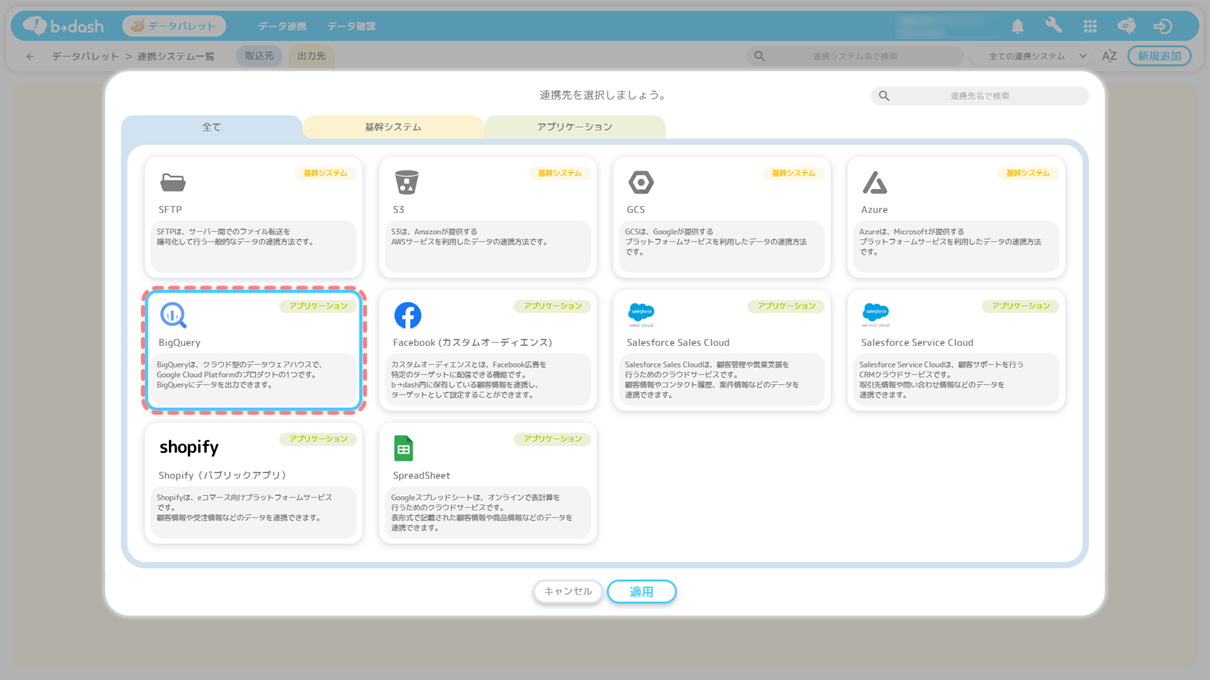Click the chat support icon in header
This screenshot has height=680, width=1210.
click(1126, 26)
